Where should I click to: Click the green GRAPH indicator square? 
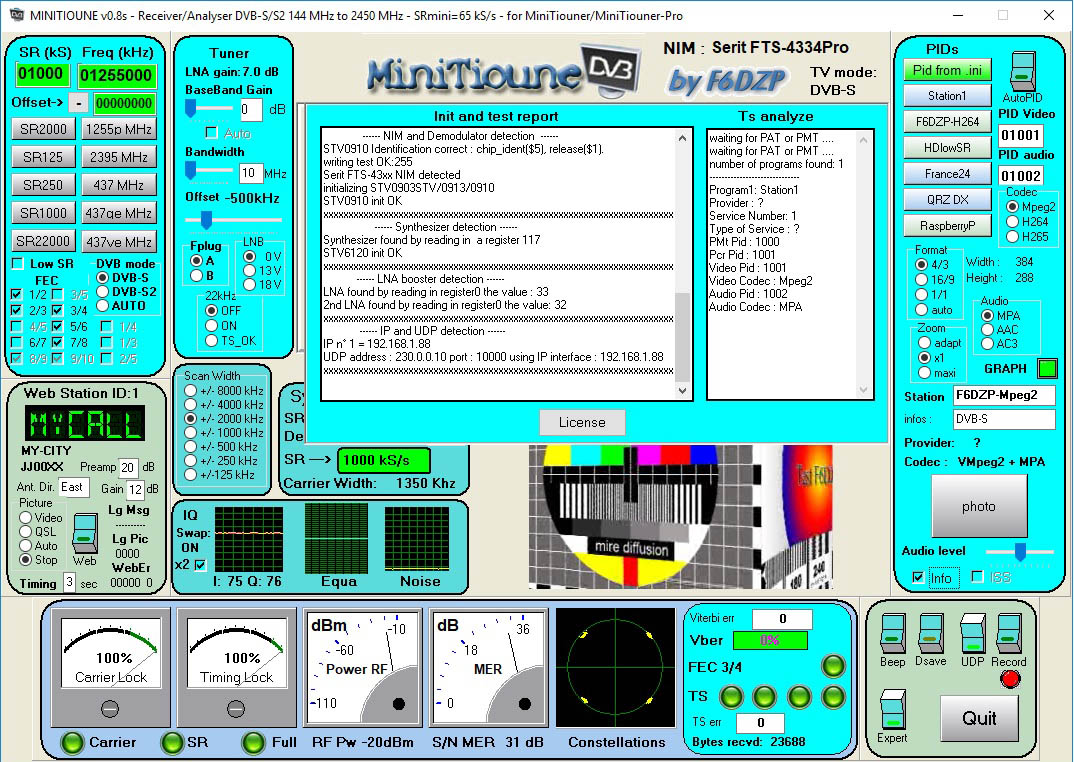click(x=1047, y=369)
